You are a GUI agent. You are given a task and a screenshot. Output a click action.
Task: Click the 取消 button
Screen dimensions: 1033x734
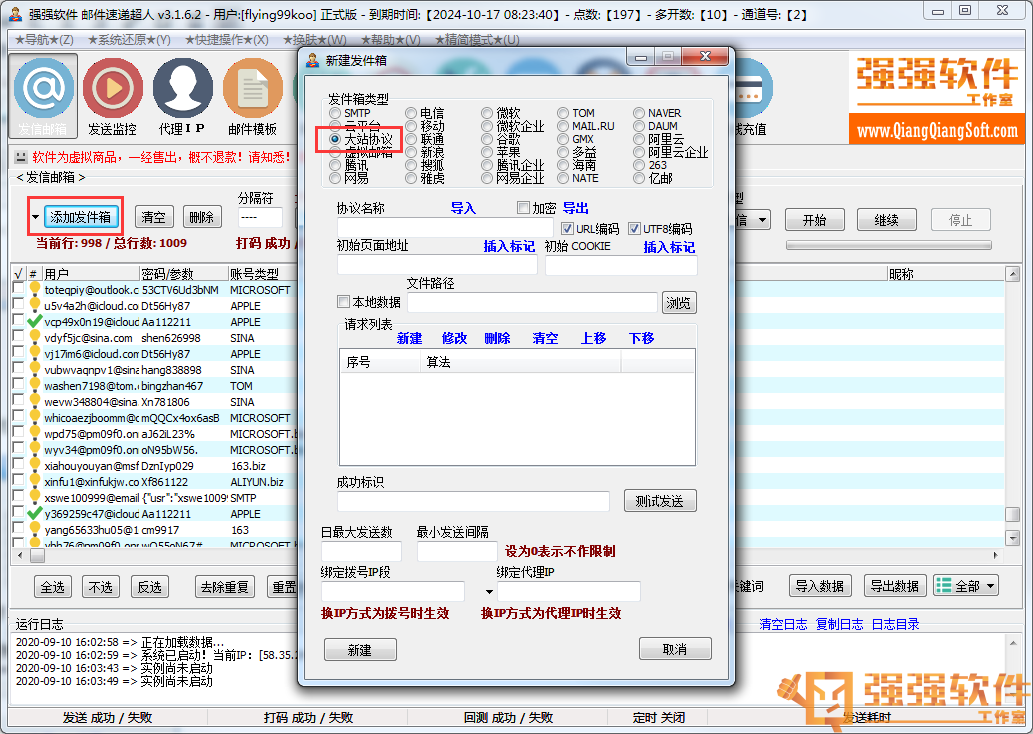pos(675,649)
